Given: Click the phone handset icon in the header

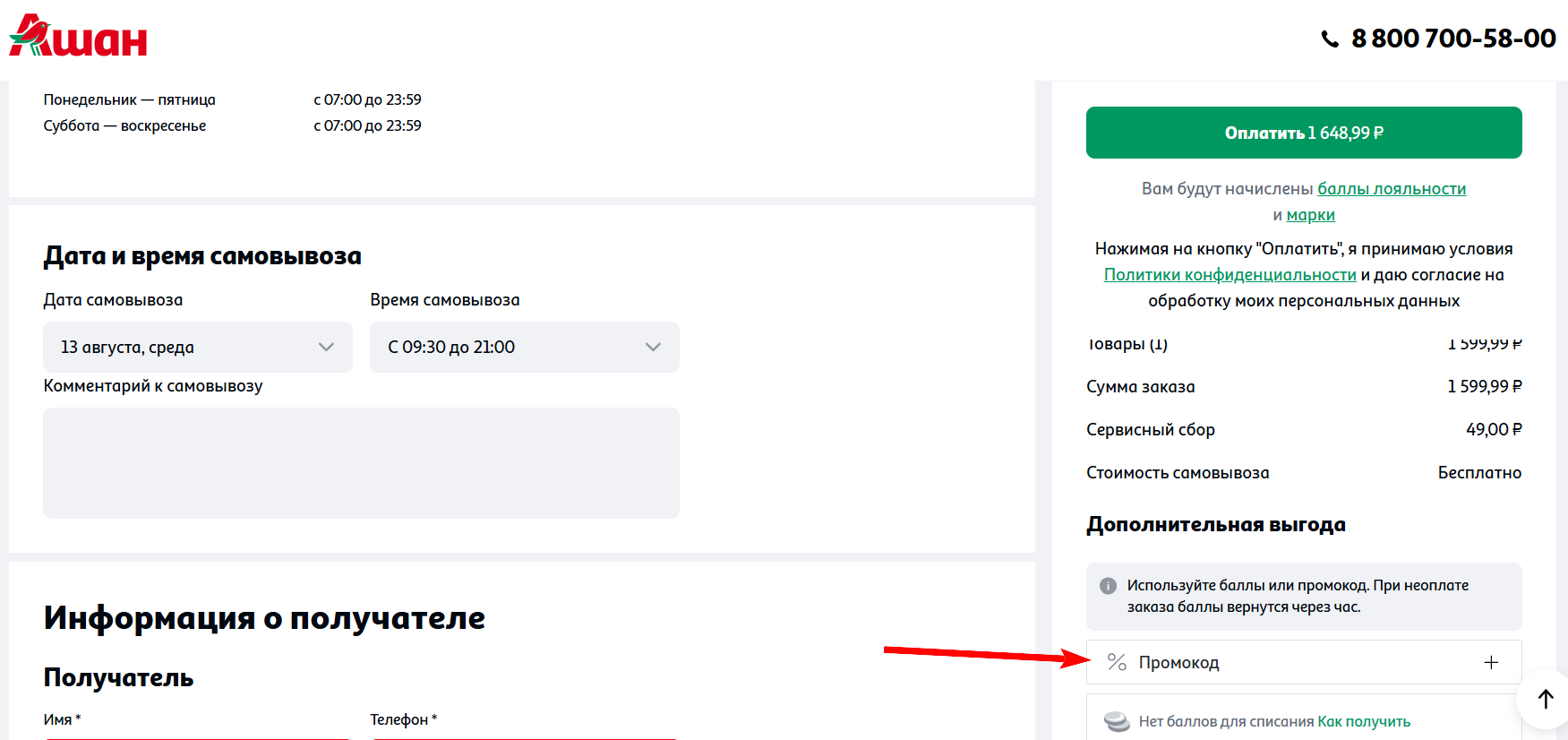Looking at the screenshot, I should point(1330,39).
